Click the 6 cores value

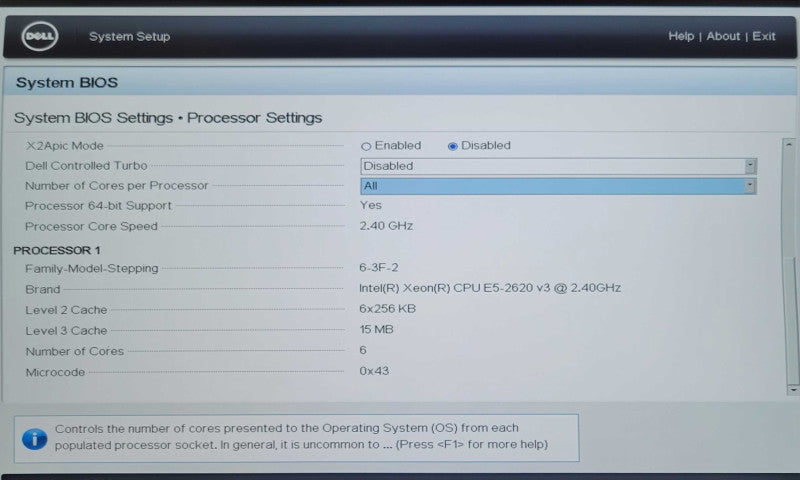(363, 350)
